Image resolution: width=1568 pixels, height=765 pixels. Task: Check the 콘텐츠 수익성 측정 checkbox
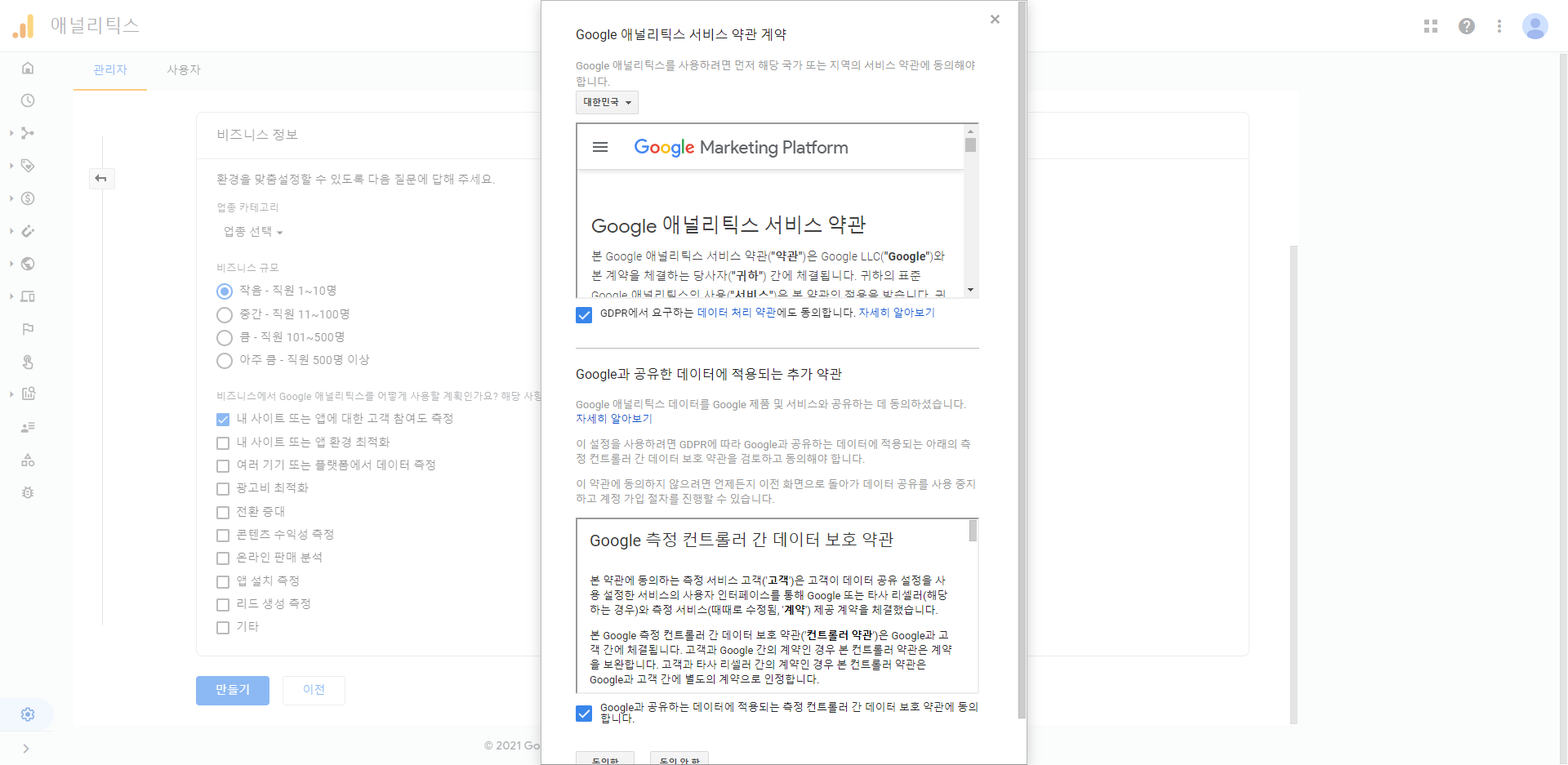(223, 535)
